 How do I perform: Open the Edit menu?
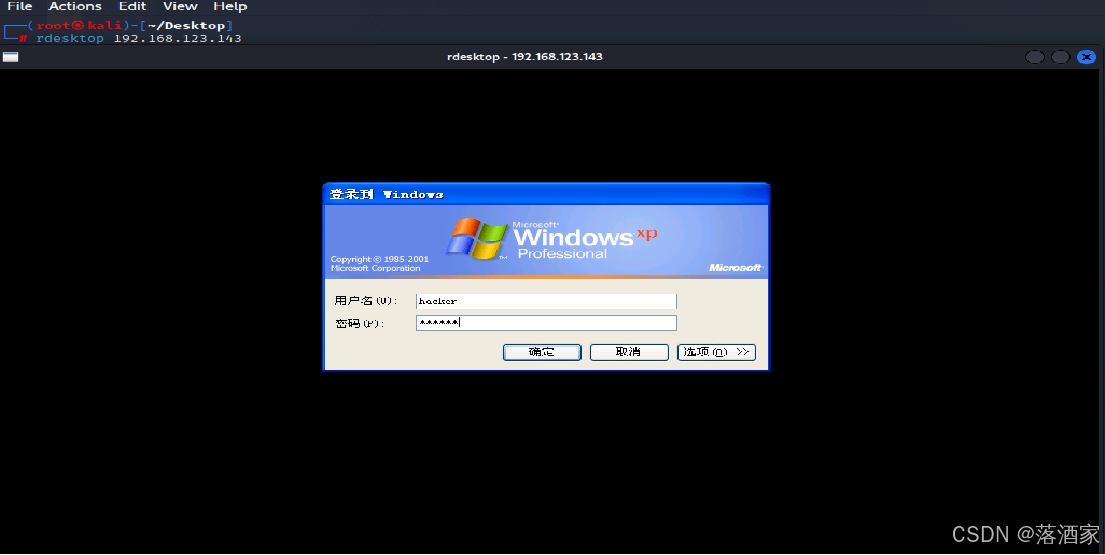tap(132, 6)
